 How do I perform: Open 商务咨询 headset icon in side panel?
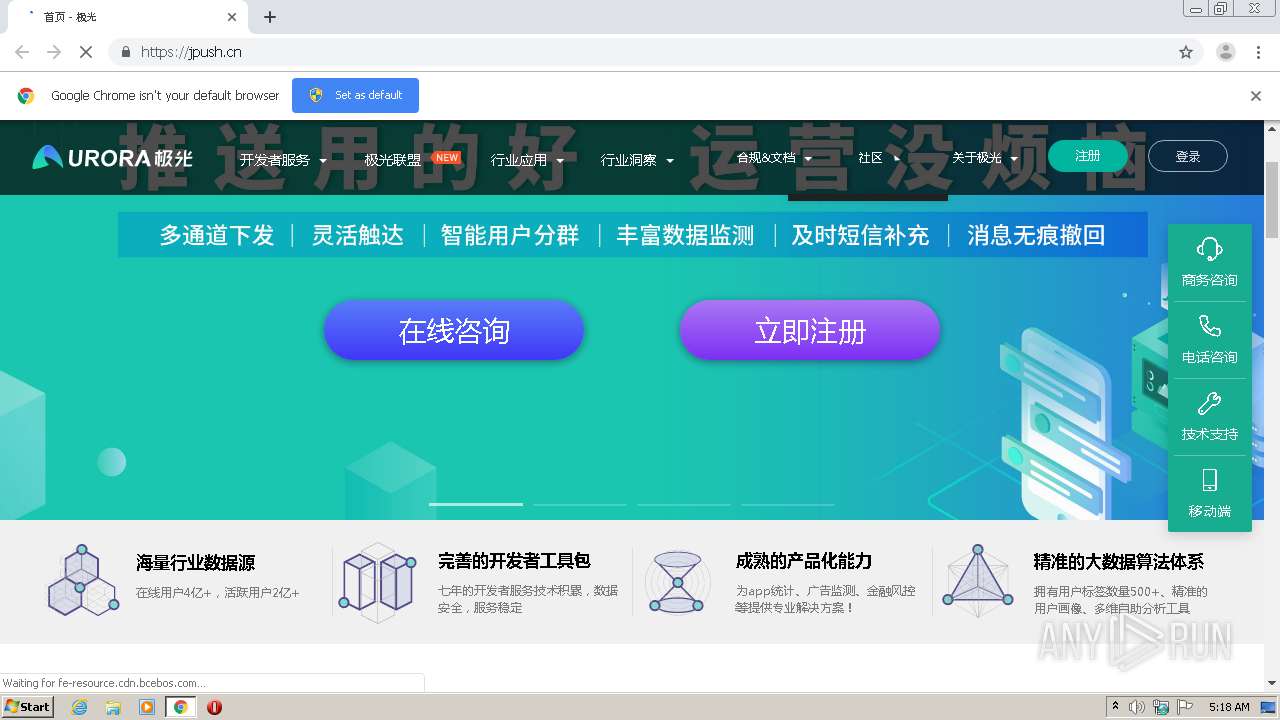(x=1209, y=249)
